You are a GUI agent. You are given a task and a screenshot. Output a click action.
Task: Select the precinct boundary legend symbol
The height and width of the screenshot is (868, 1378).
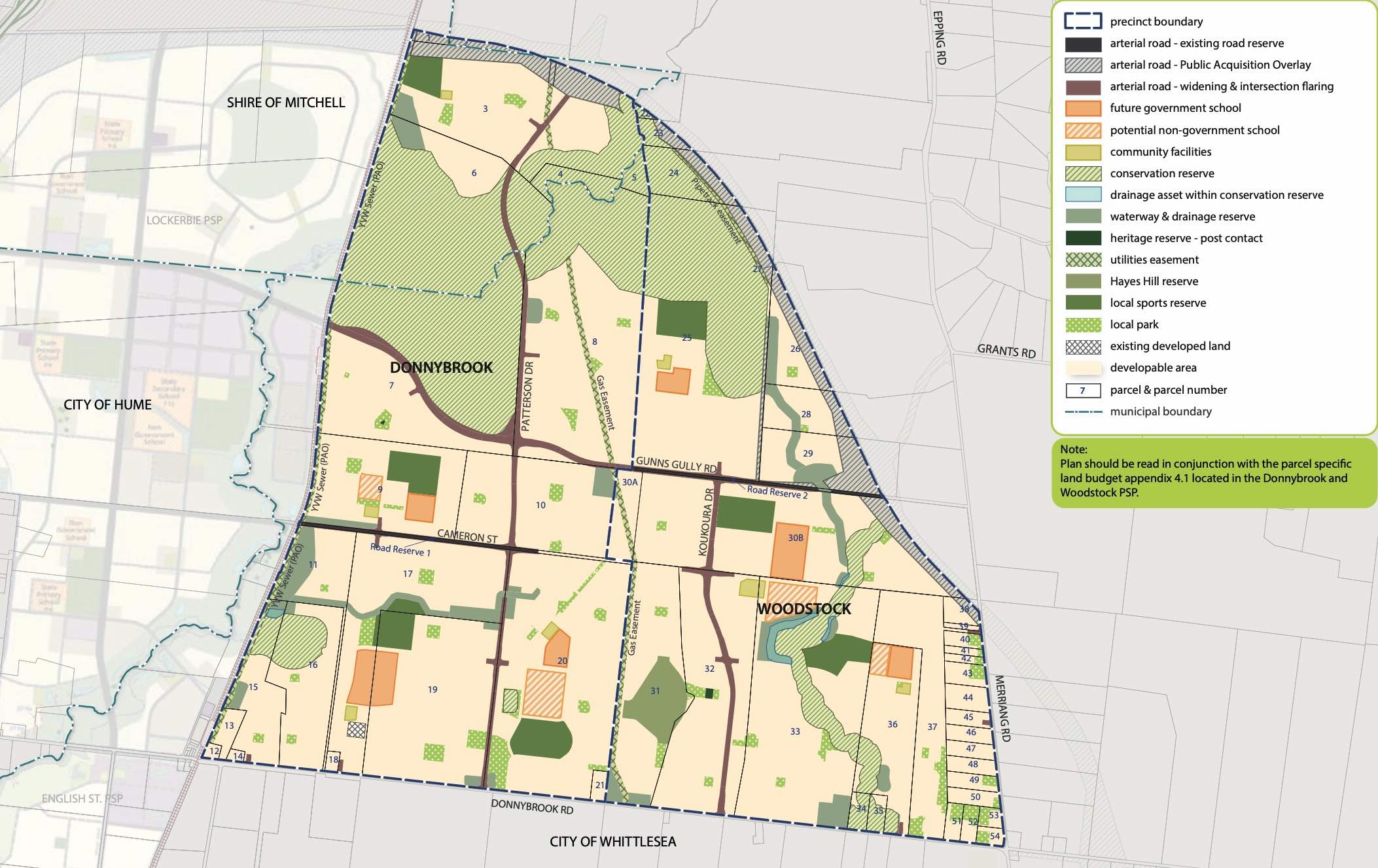click(x=1083, y=21)
